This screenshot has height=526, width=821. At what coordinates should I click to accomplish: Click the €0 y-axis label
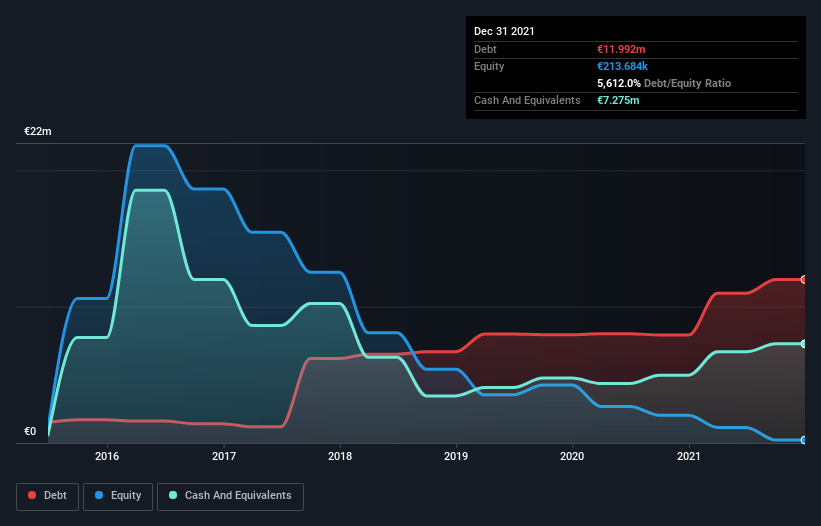click(x=30, y=431)
